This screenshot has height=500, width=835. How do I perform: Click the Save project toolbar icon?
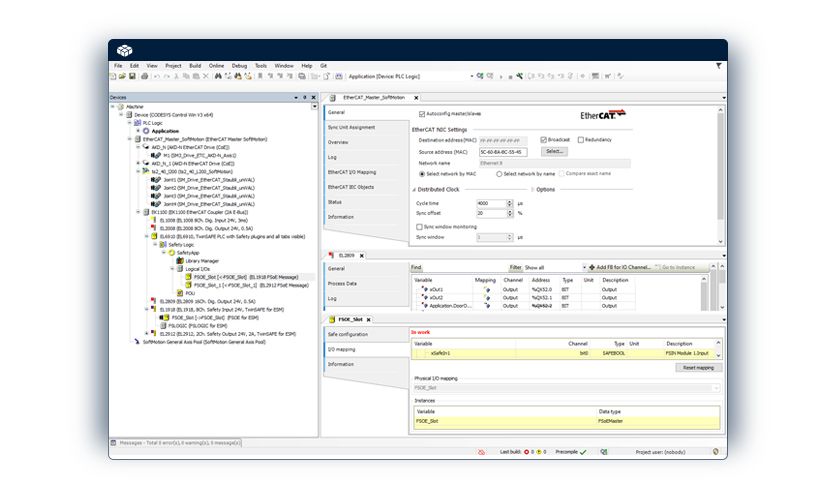tap(131, 76)
